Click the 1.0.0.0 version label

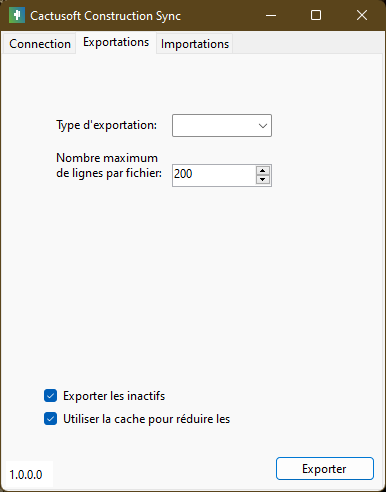click(26, 475)
